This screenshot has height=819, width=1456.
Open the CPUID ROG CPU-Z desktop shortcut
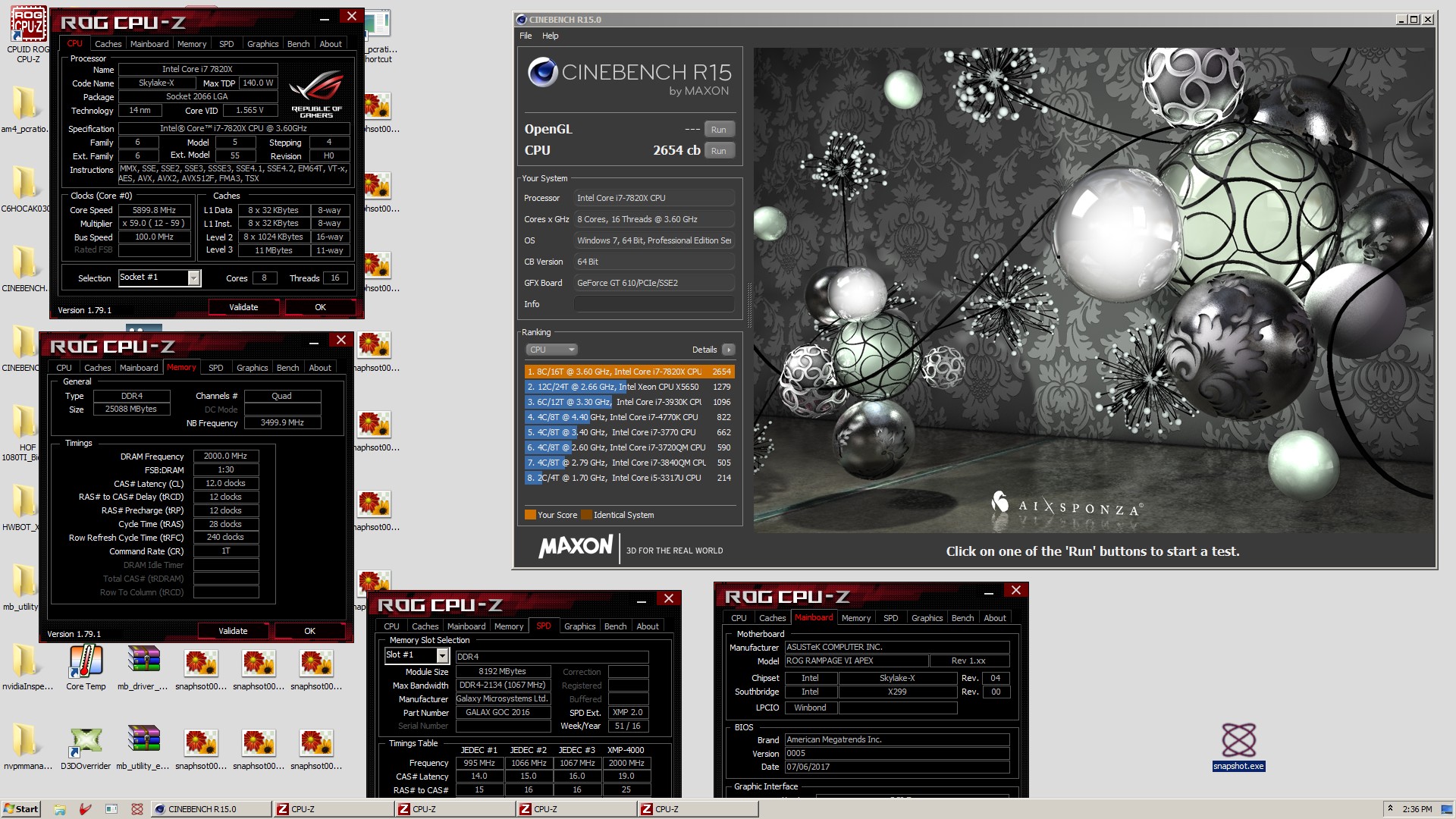tap(28, 34)
